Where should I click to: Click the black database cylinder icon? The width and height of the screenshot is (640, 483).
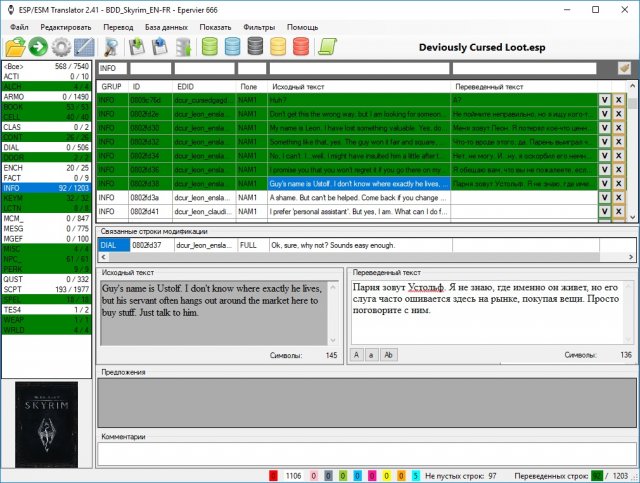pos(257,46)
